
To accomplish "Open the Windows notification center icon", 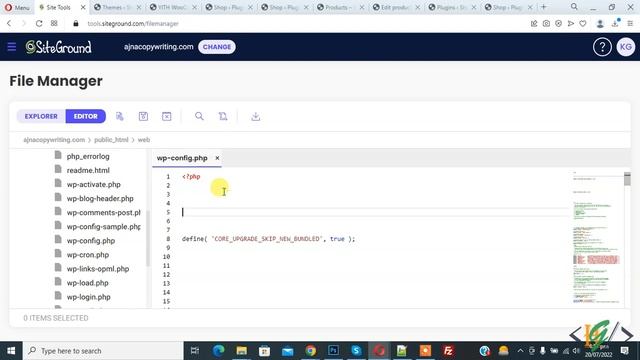I will (625, 351).
